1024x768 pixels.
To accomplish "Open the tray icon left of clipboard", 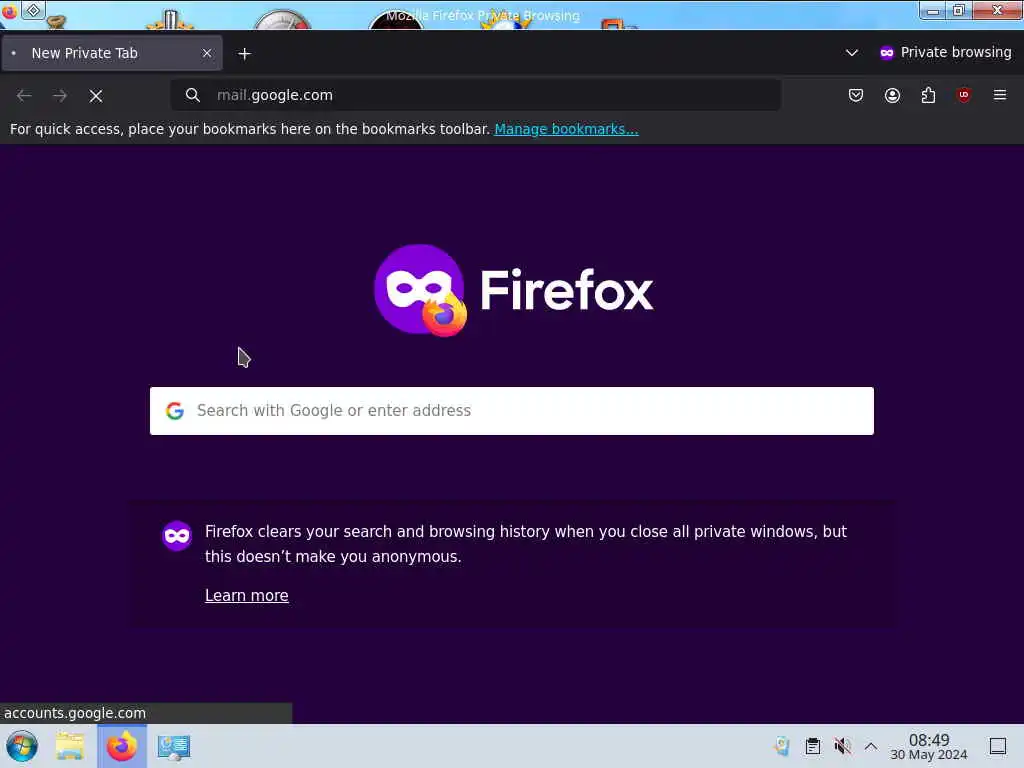I will coord(782,746).
